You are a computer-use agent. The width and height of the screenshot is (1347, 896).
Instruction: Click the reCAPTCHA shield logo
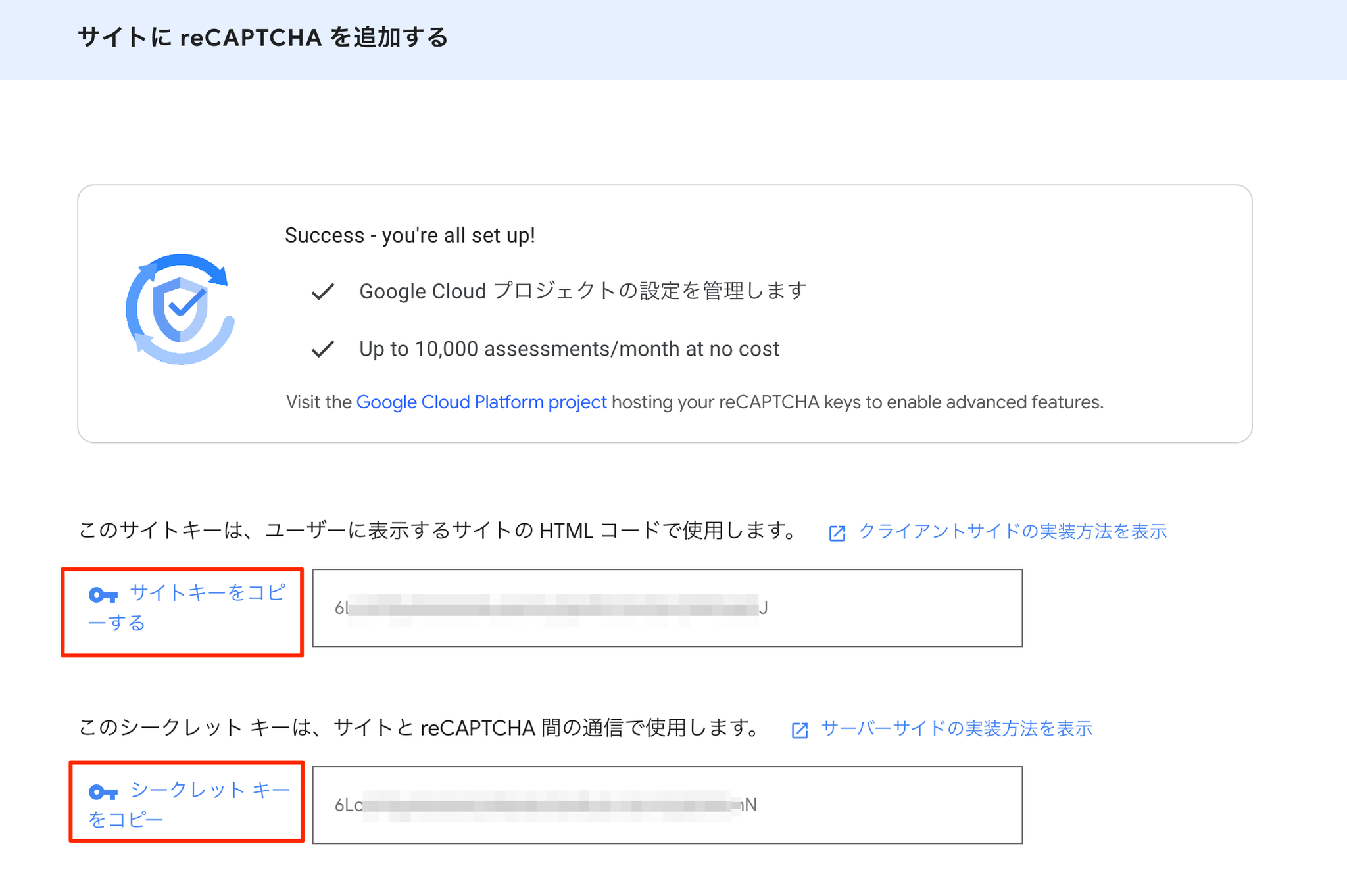(x=180, y=309)
